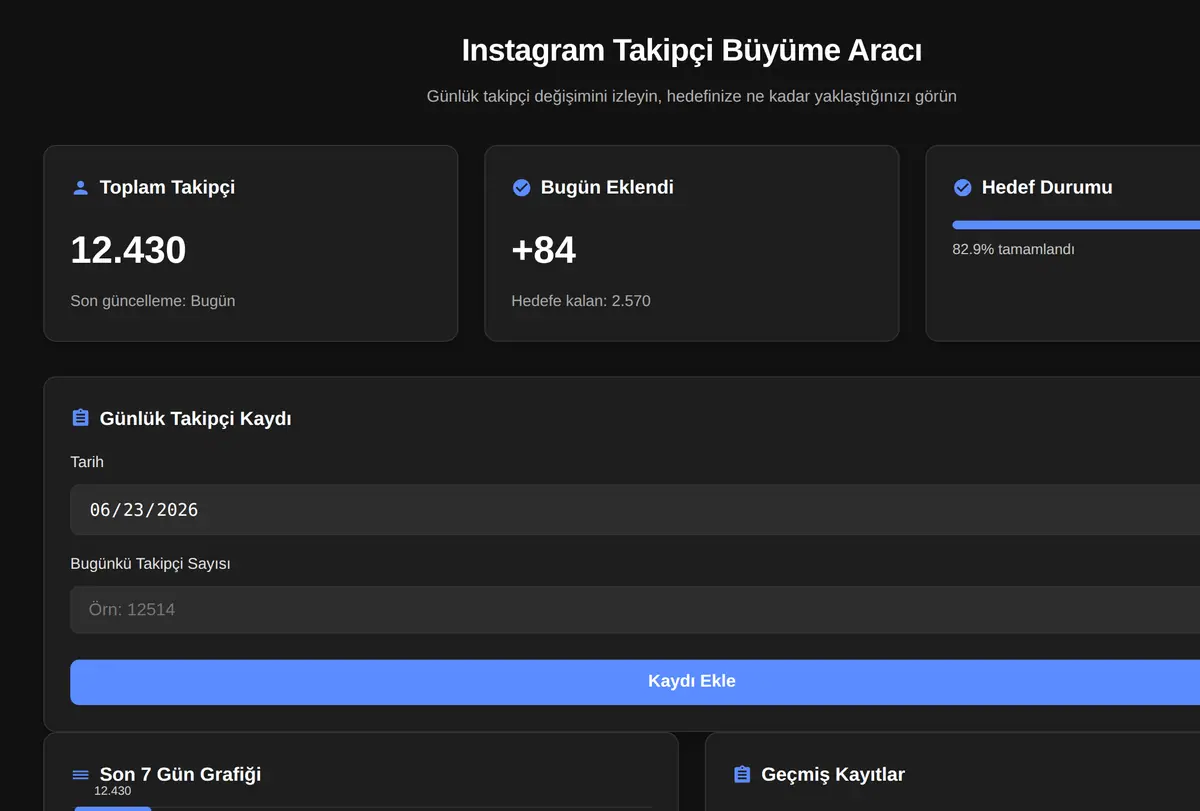The width and height of the screenshot is (1200, 811).
Task: Click the Son 7 Gün Grafiği heading
Action: [180, 774]
